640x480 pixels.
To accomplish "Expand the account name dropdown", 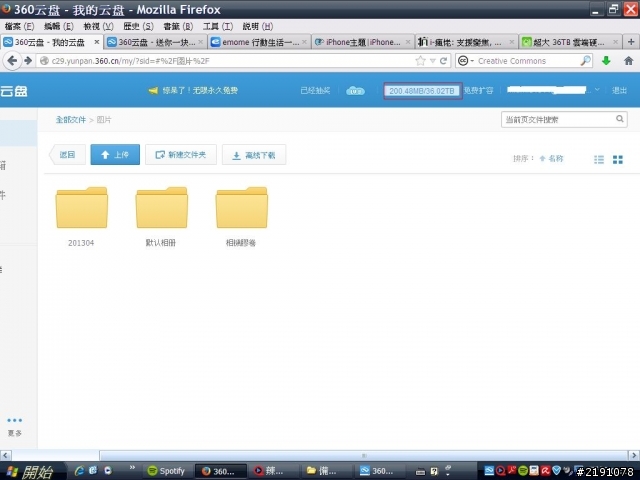I will coord(597,90).
